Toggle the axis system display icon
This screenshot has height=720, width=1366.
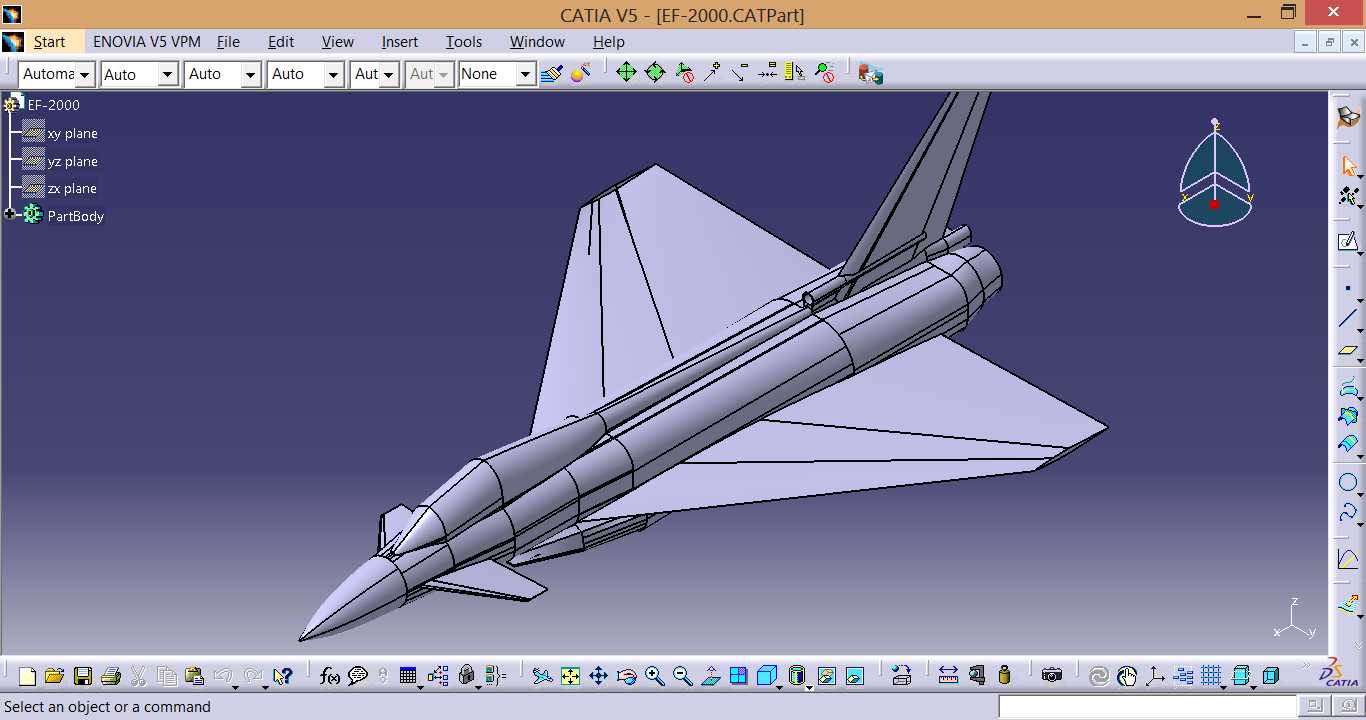(x=1155, y=676)
